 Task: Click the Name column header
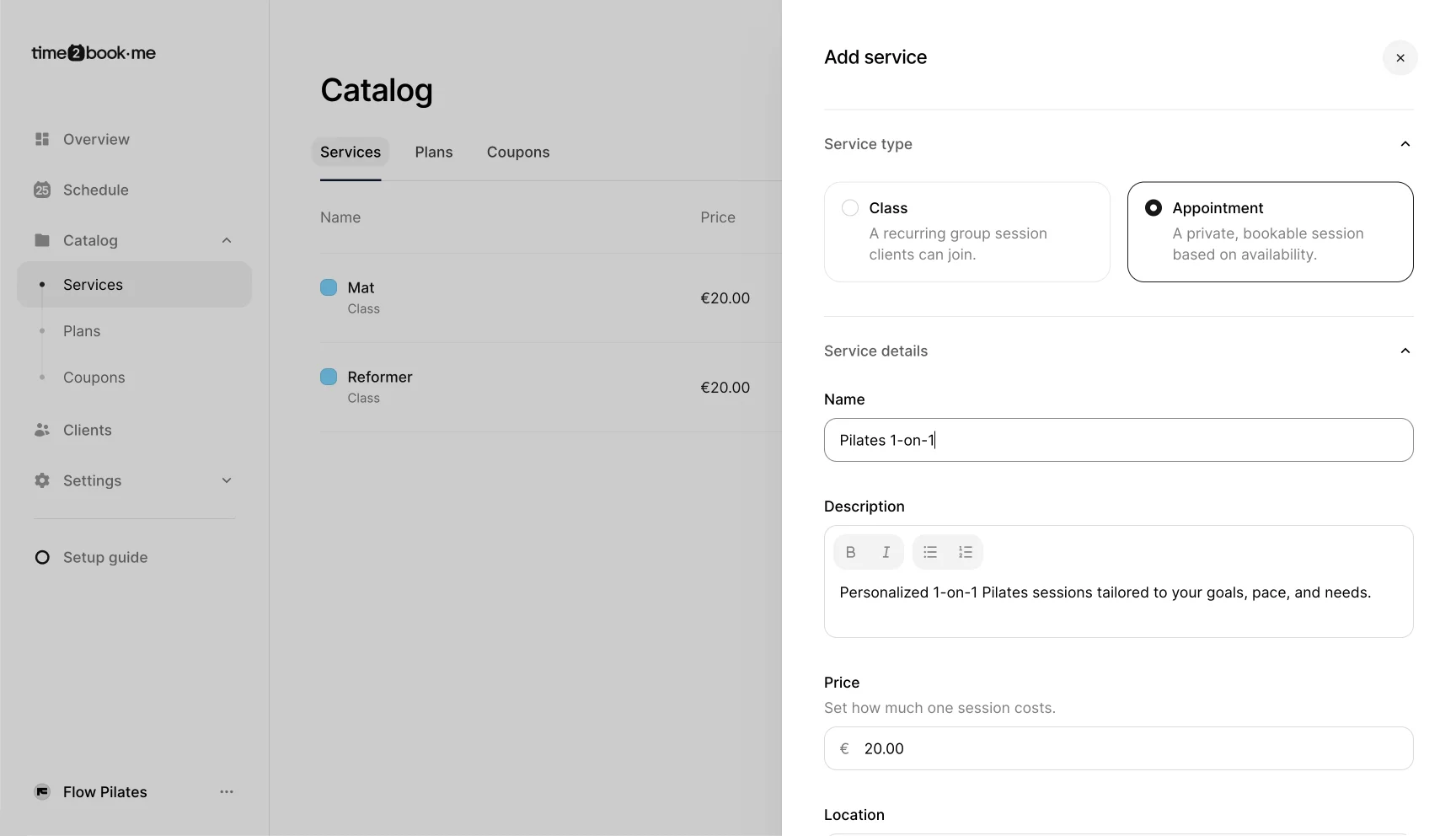pos(340,217)
